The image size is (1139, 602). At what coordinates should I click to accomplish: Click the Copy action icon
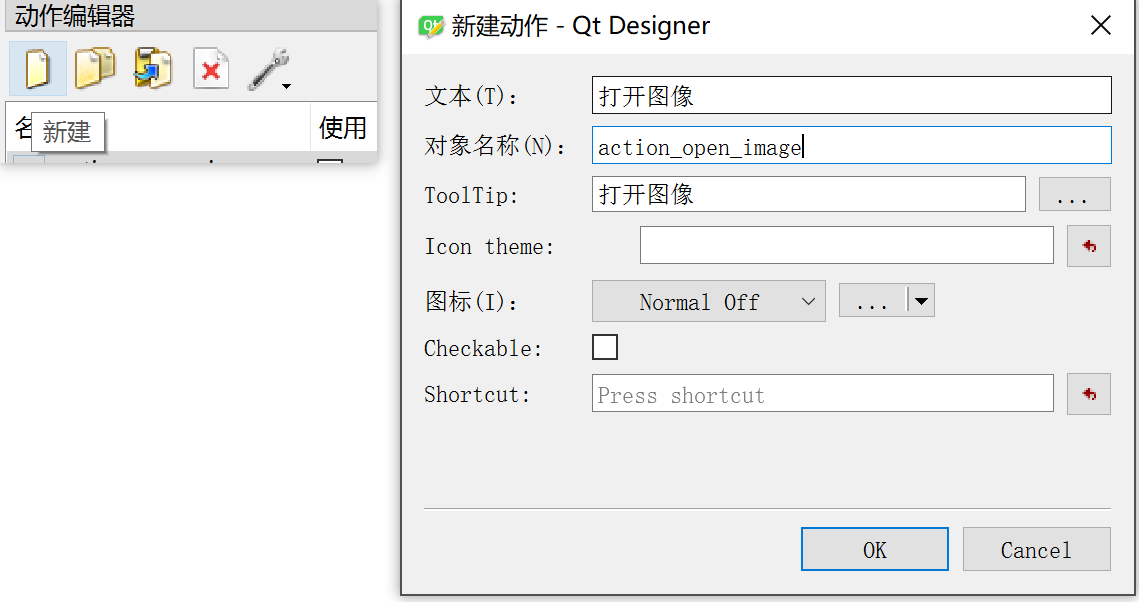coord(95,69)
